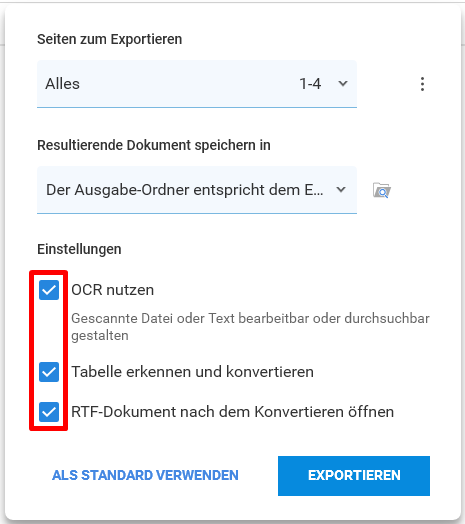Uncheck Tabelle erkennen und konvertieren checkbox
Screen dimensions: 465x524
tap(49, 372)
